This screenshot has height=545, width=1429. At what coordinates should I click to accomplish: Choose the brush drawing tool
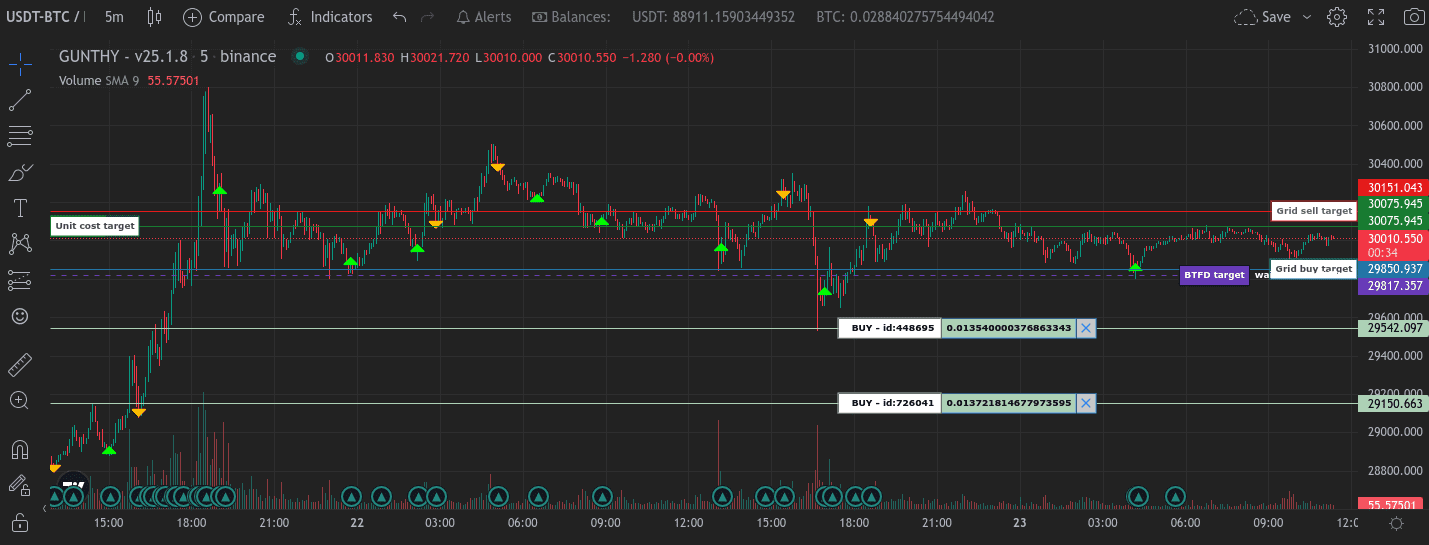pyautogui.click(x=20, y=173)
